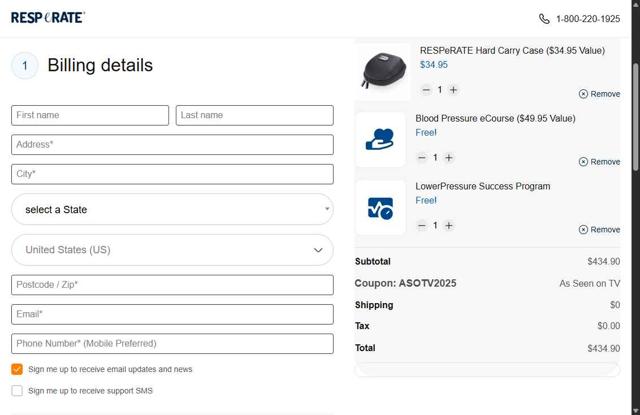
Task: Focus the City field
Action: [172, 174]
